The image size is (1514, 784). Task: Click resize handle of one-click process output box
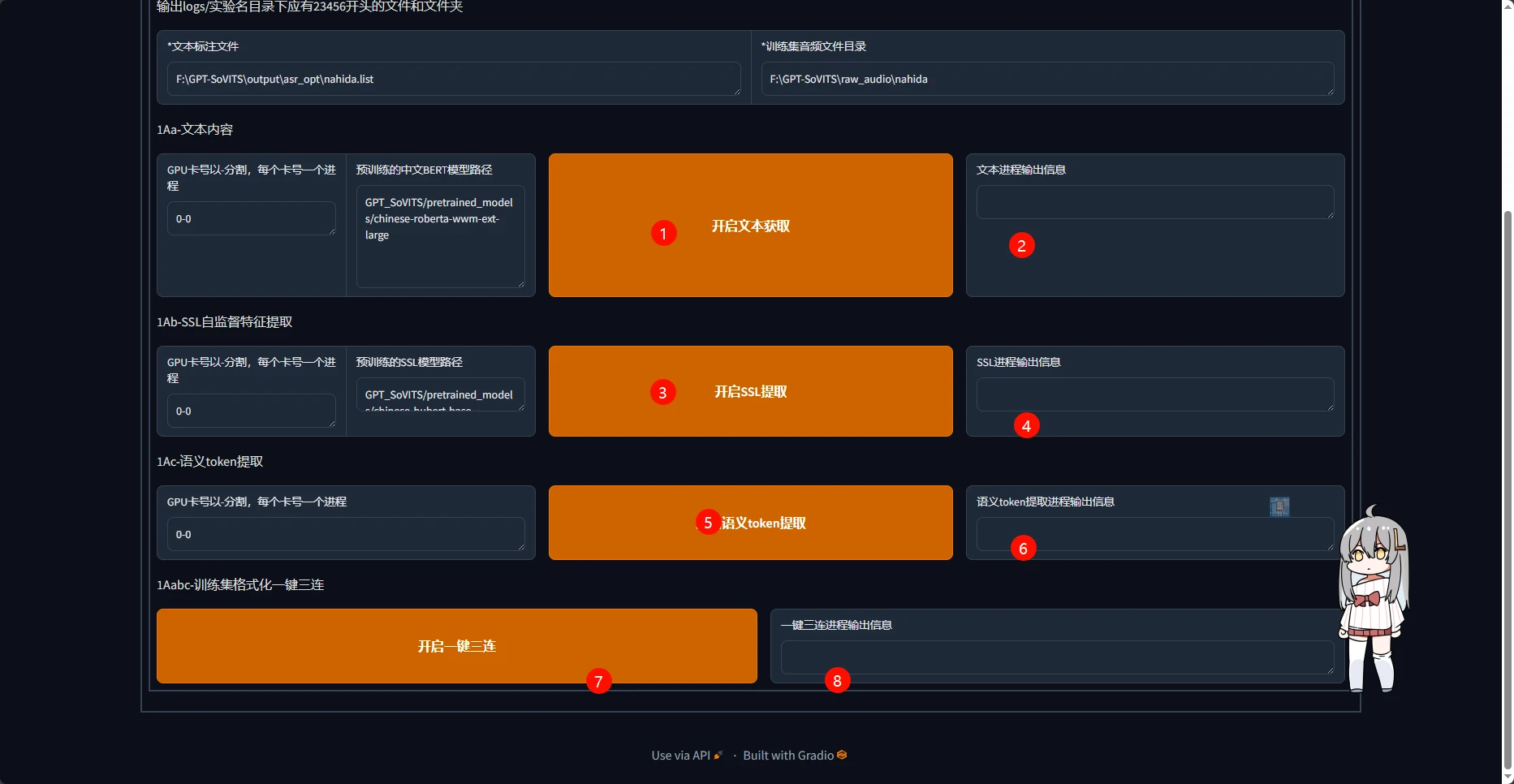1330,670
